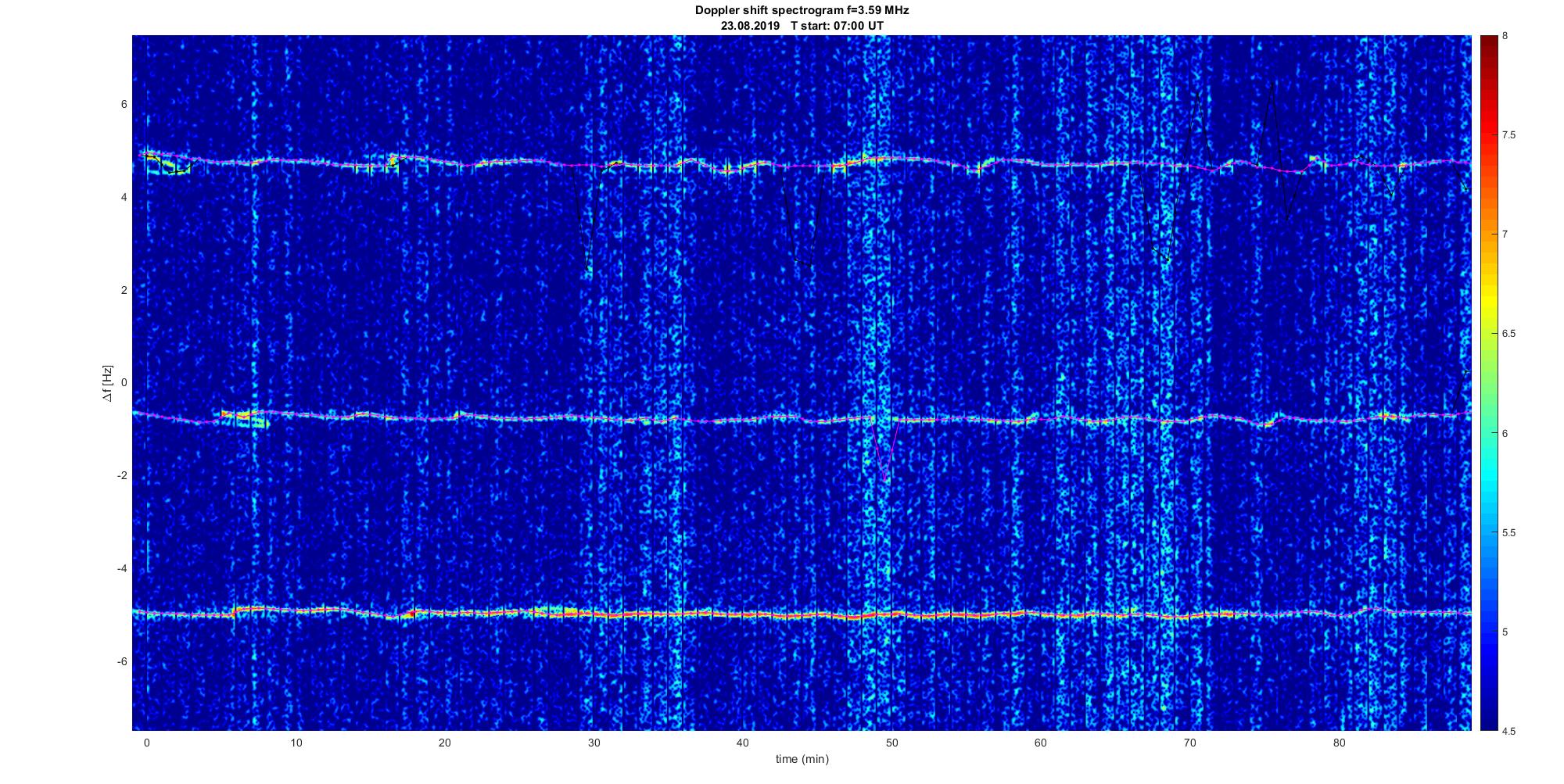Click the x-axis tick label '20'
This screenshot has height=784, width=1564.
coord(444,743)
